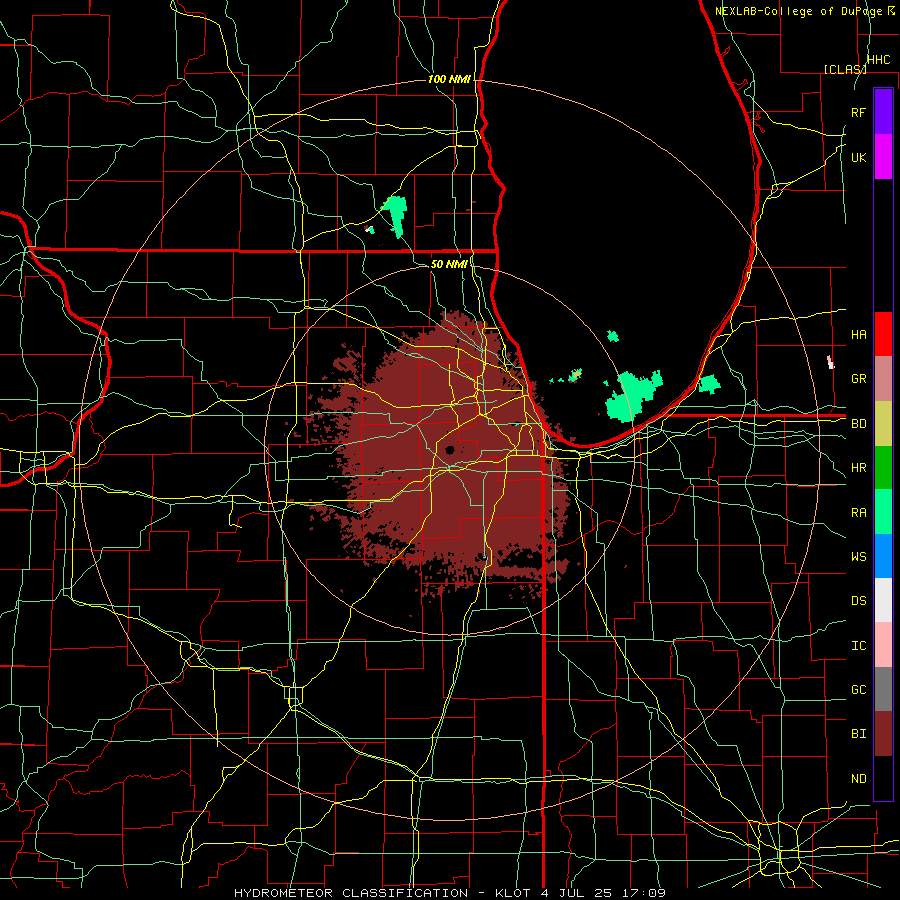Click the 'HA' legend label
900x900 pixels.
(859, 335)
